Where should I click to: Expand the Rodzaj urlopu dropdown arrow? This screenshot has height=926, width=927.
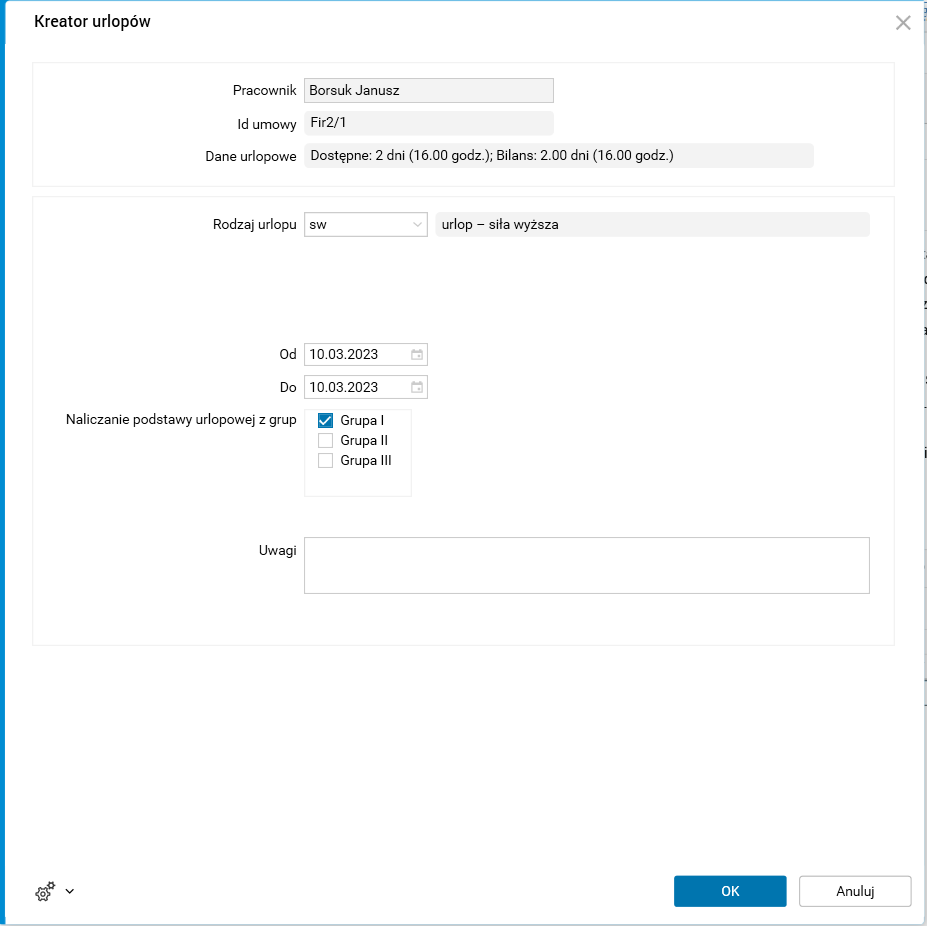417,225
